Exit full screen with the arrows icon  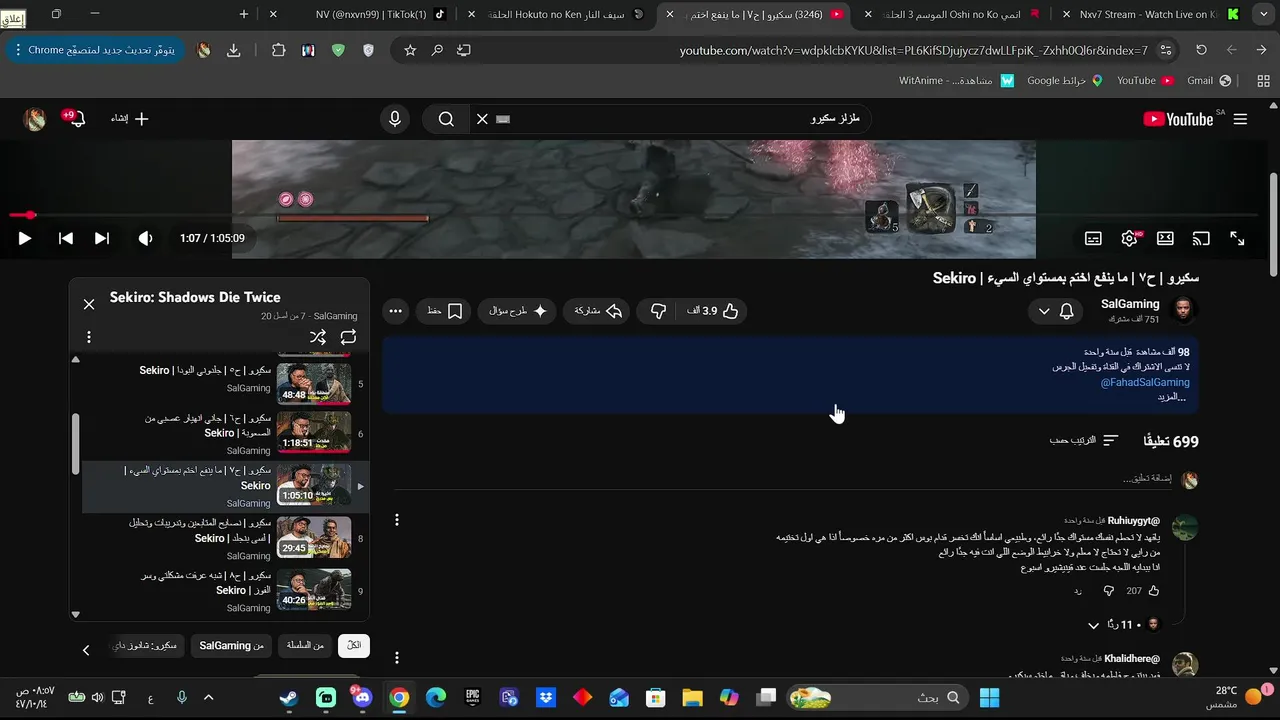[x=1237, y=238]
